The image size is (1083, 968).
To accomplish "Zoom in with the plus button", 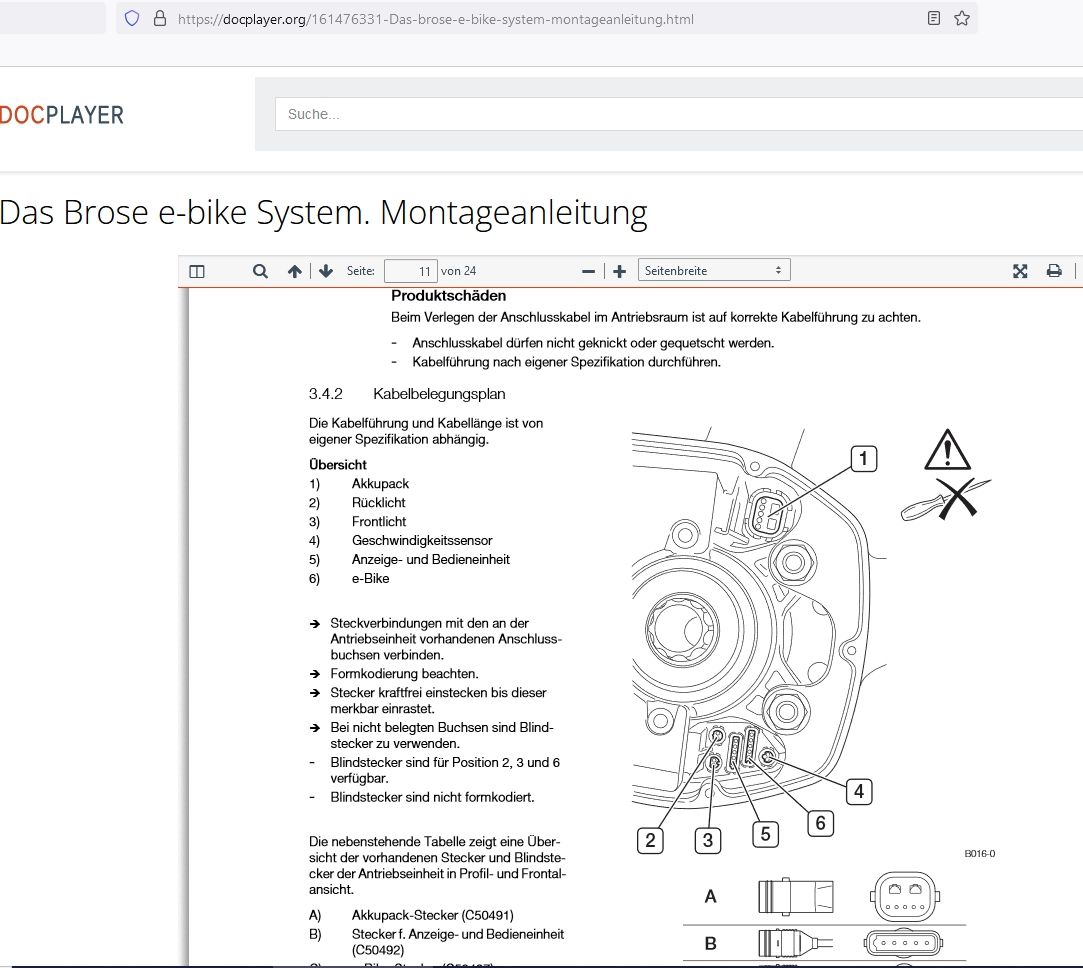I will (x=620, y=272).
